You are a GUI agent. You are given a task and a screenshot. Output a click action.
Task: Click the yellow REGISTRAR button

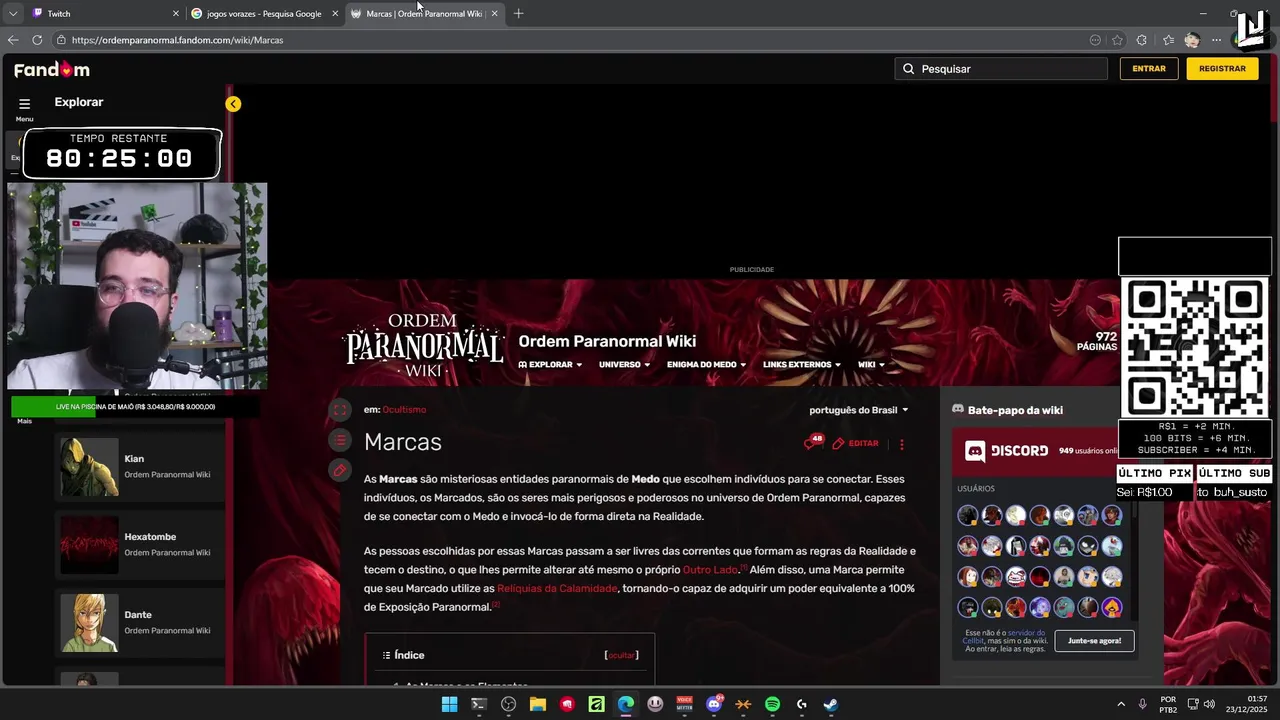[x=1222, y=69]
